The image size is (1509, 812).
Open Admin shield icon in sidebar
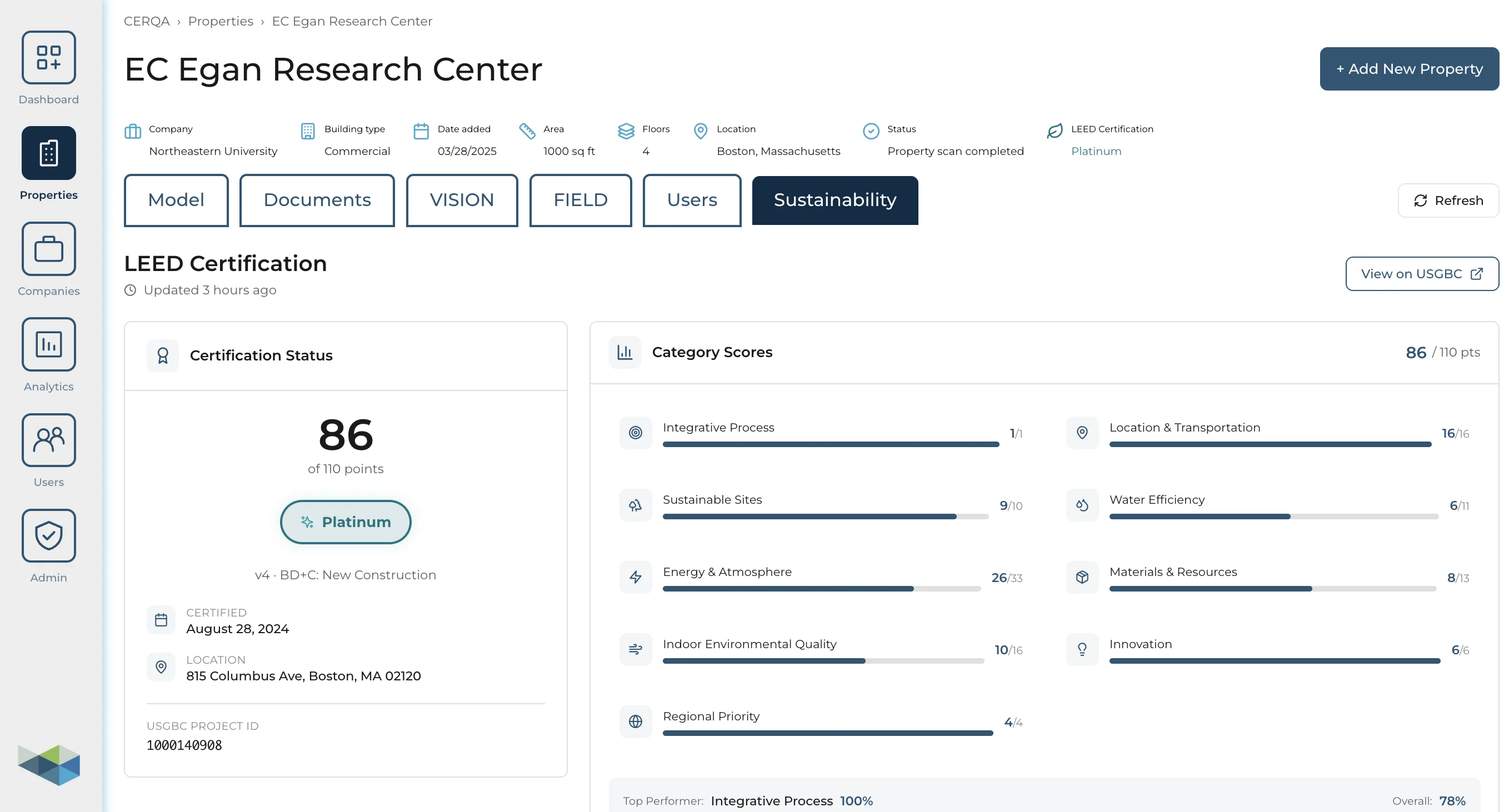click(x=49, y=535)
